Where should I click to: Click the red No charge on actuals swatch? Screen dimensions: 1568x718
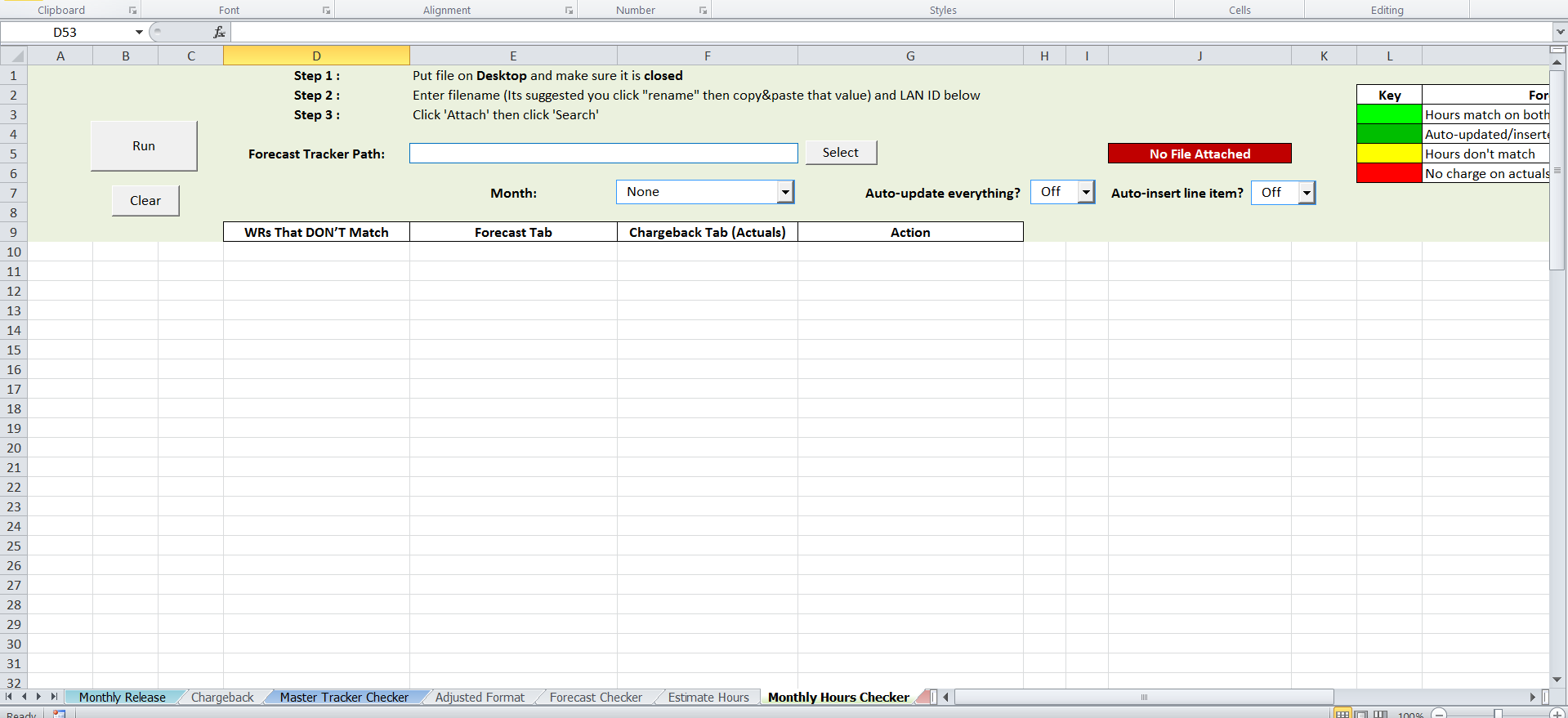click(x=1389, y=173)
